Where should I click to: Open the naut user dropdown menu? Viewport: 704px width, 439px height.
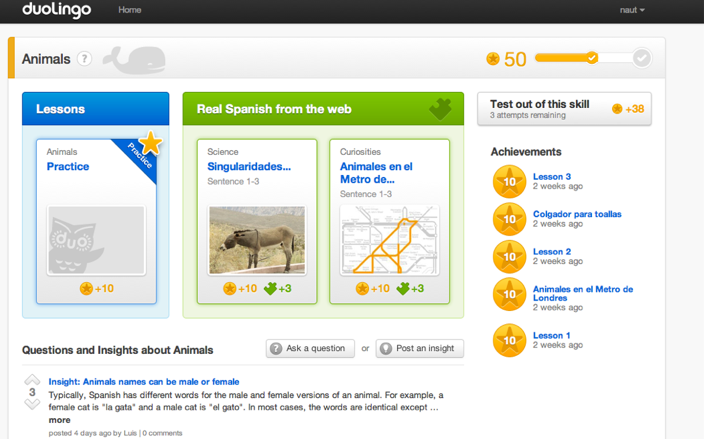[632, 10]
